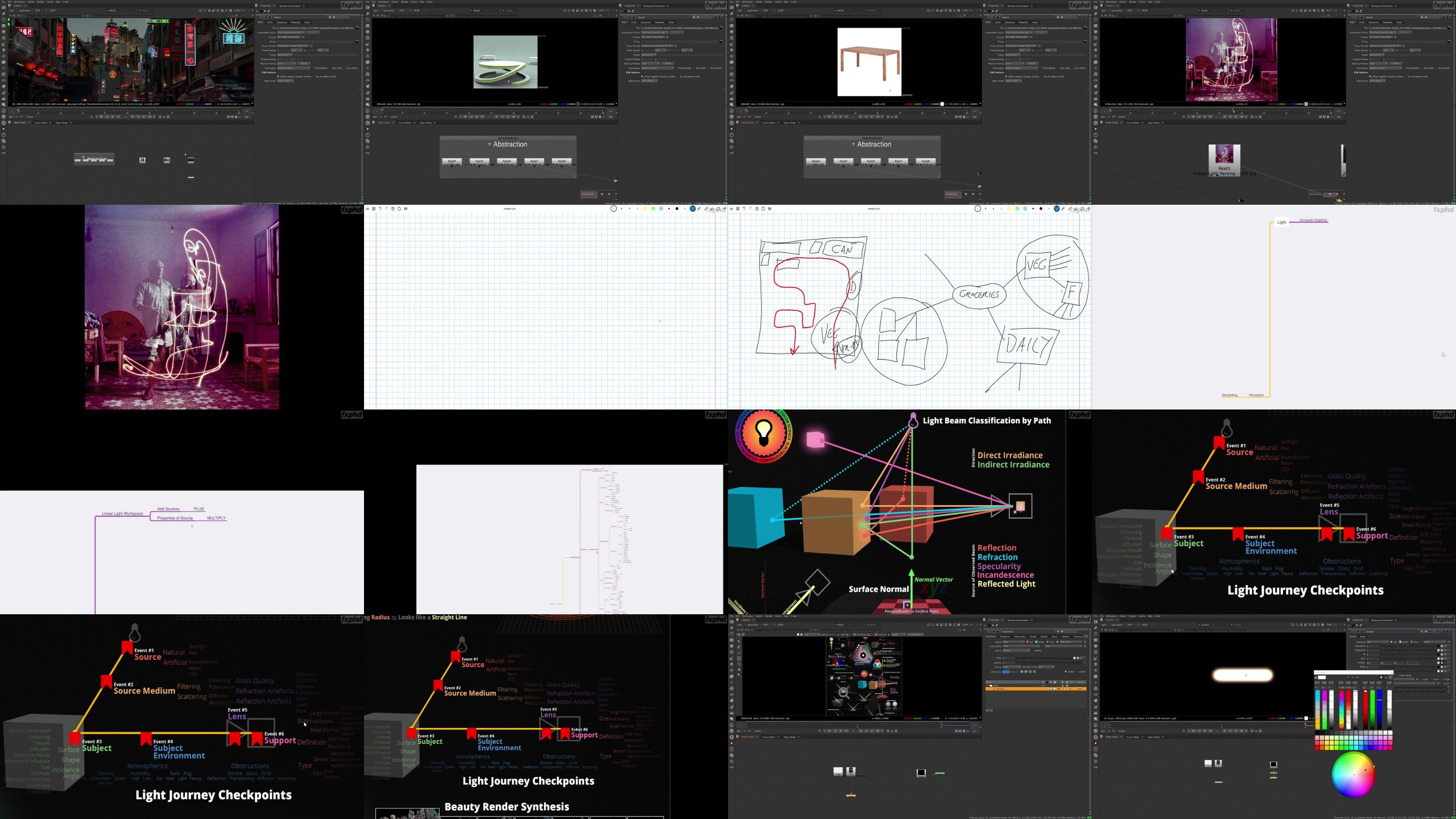Click color wheel in Grade1 color picker frame
Image resolution: width=1456 pixels, height=819 pixels.
1353,774
